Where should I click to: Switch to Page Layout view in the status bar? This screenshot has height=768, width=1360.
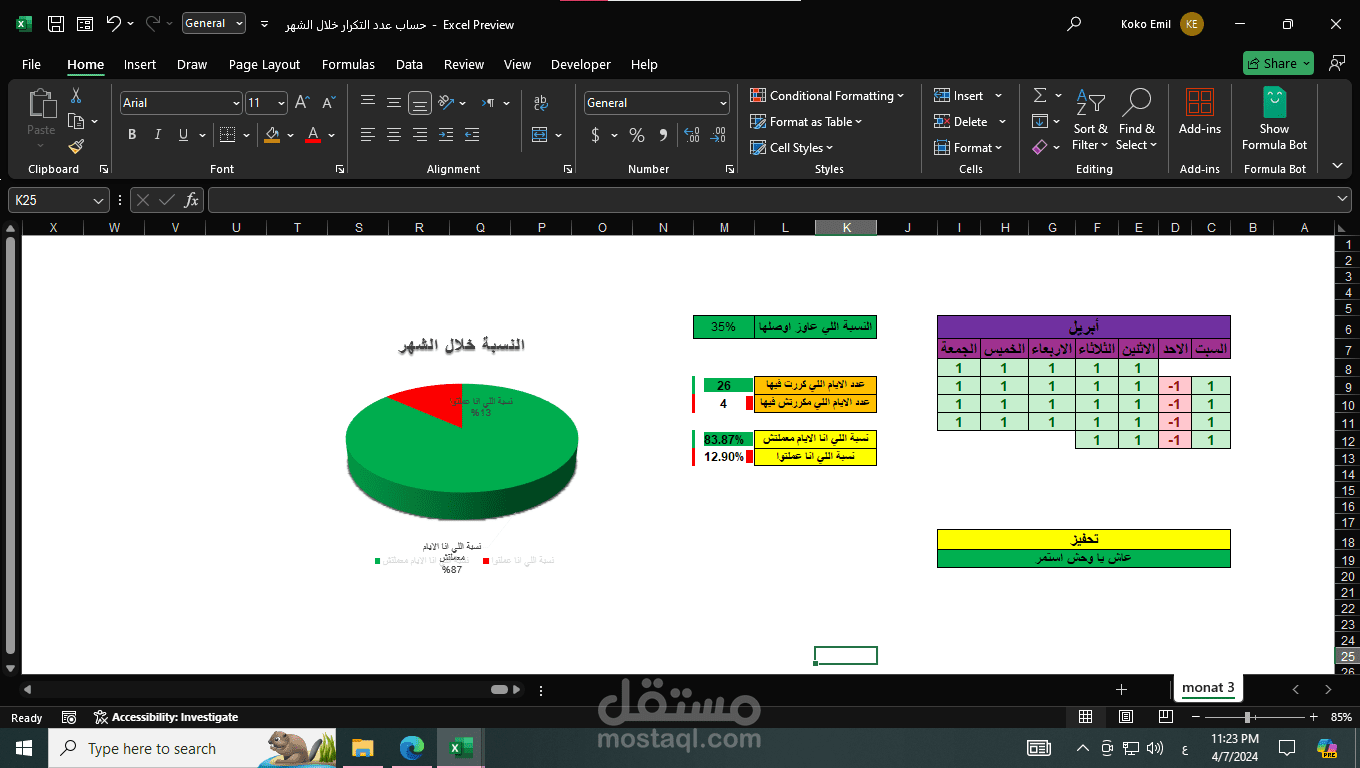(x=1126, y=717)
